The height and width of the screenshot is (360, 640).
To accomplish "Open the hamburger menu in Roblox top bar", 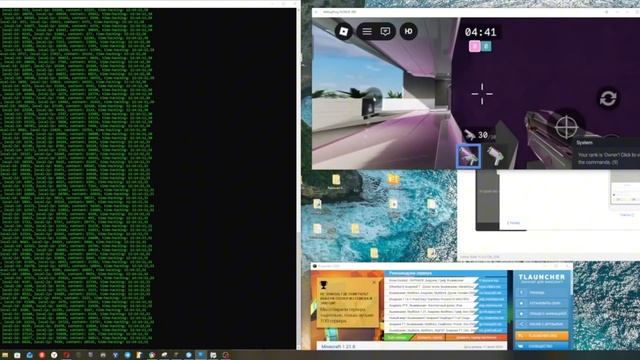I will pos(367,31).
